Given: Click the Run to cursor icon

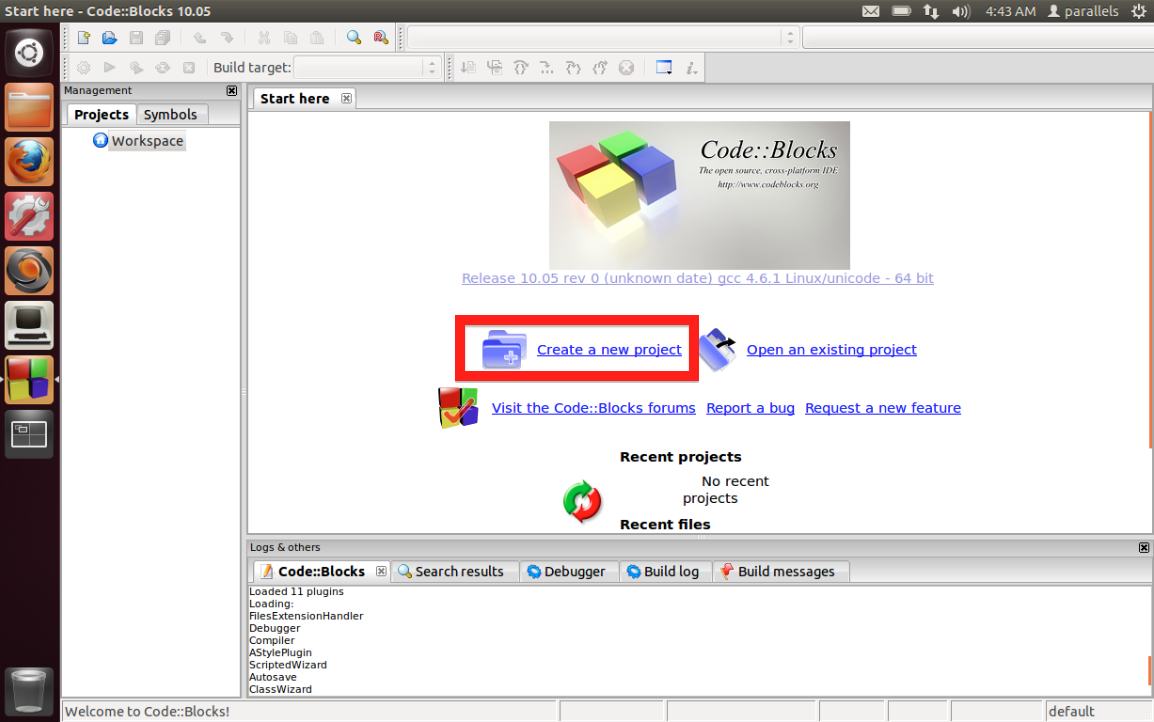Looking at the screenshot, I should [494, 68].
